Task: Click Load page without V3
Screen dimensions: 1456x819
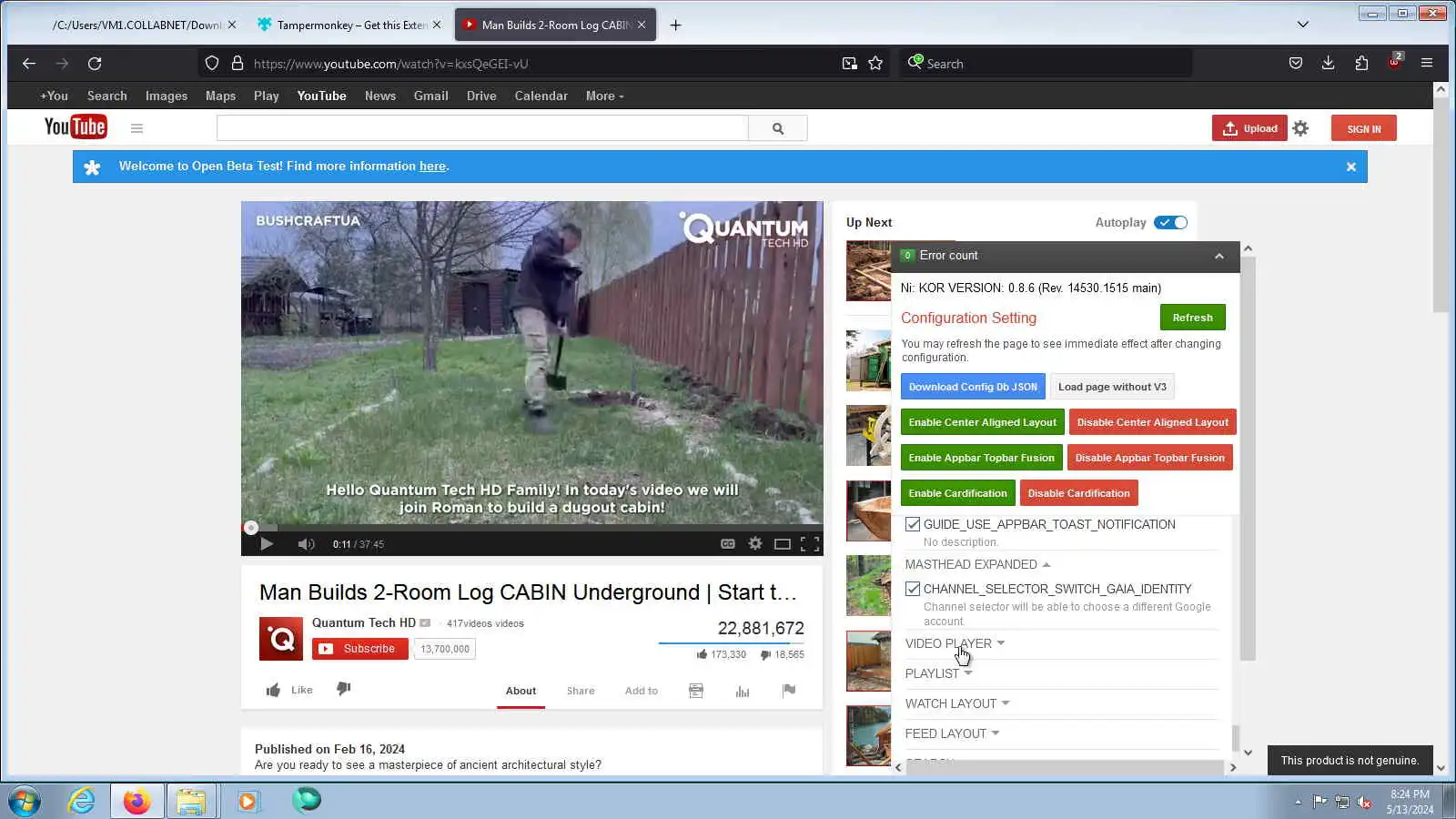Action: [x=1112, y=387]
